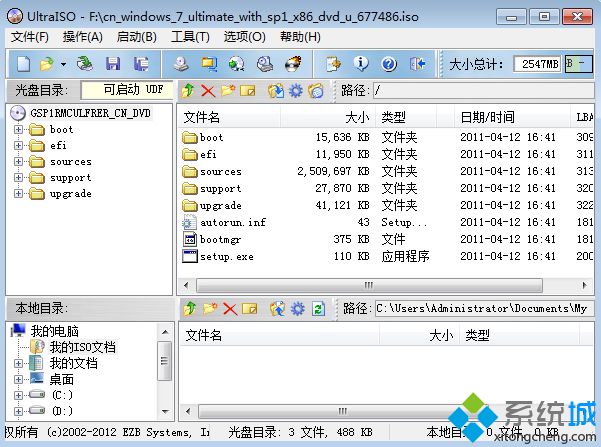
Task: Select bootmgr in the disc file list
Action: (220, 240)
